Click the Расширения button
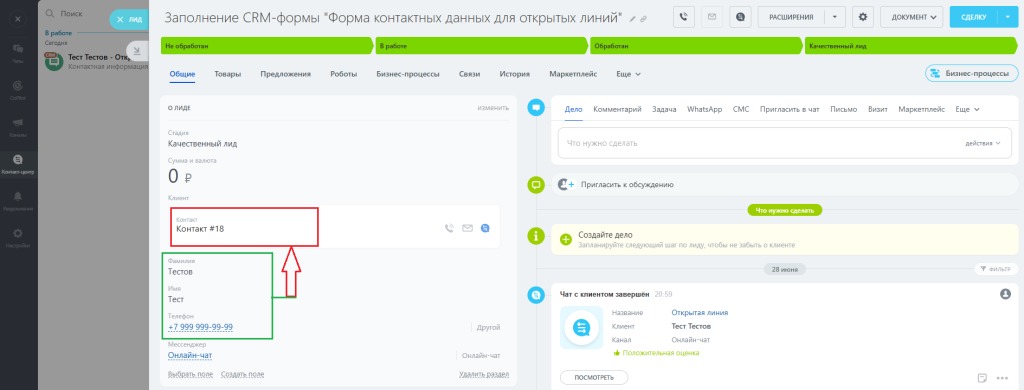Image resolution: width=1024 pixels, height=390 pixels. [791, 17]
